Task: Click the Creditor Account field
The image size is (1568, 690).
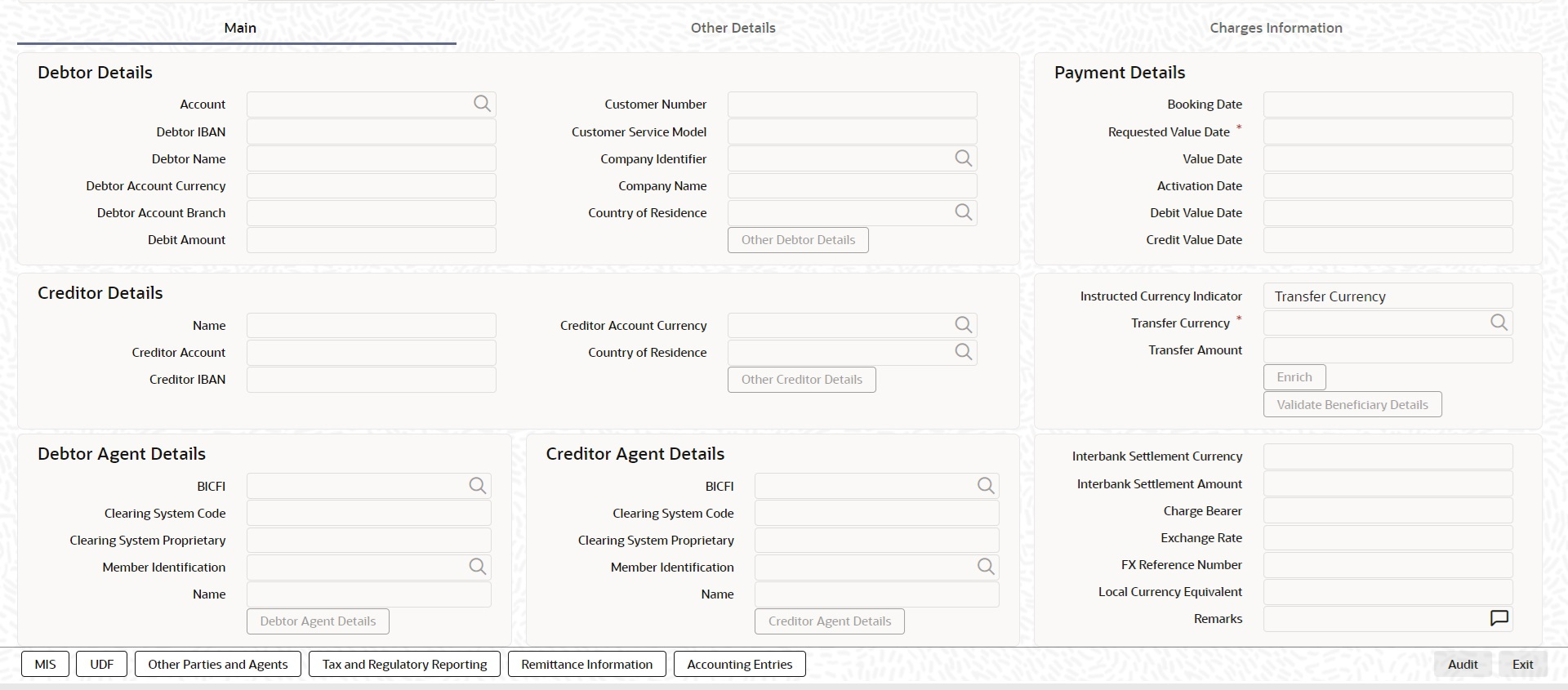Action: click(371, 352)
